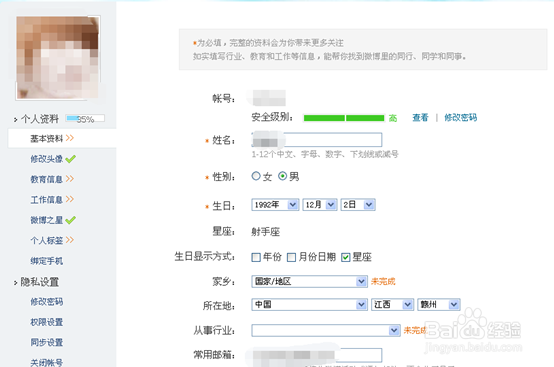Click the 射手座 zodiac text
Viewport: 554px width, 367px height.
[266, 232]
